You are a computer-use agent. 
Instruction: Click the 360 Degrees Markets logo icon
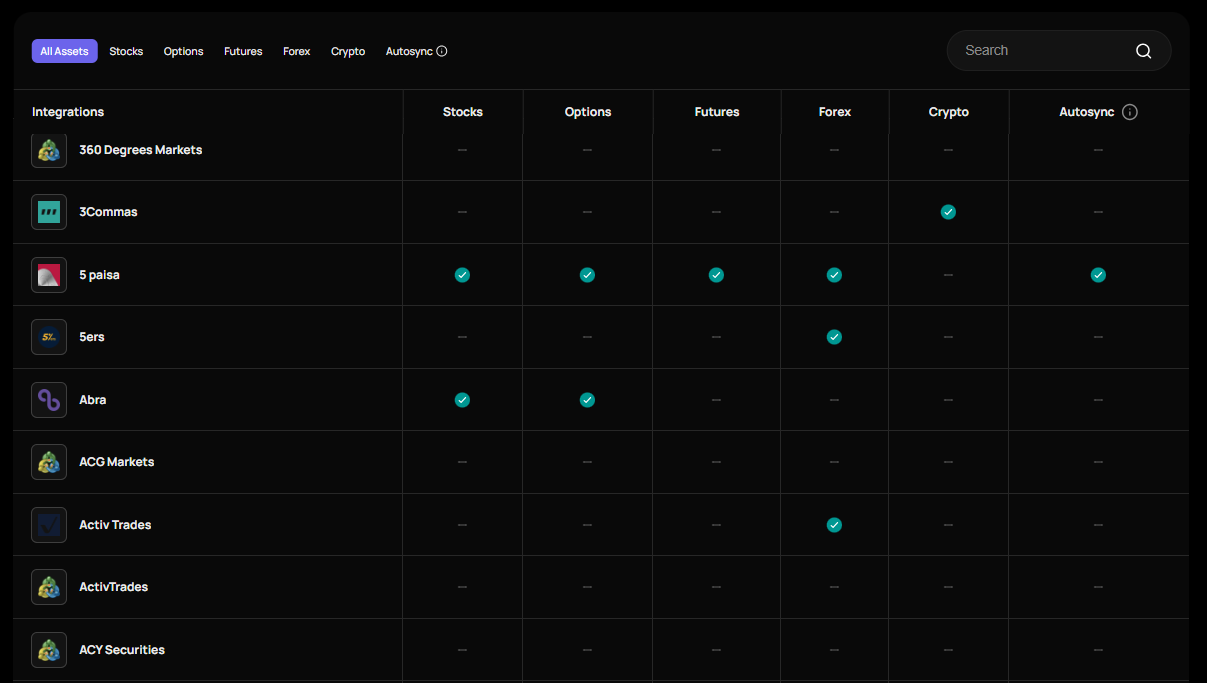click(49, 150)
